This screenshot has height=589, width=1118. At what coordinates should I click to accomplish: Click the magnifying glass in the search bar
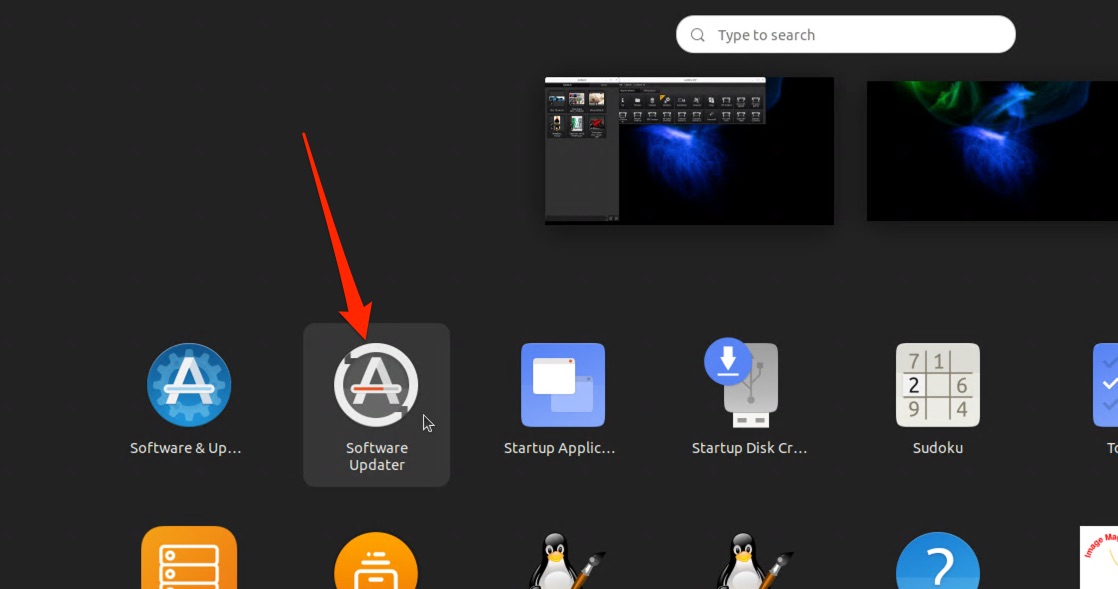point(697,35)
